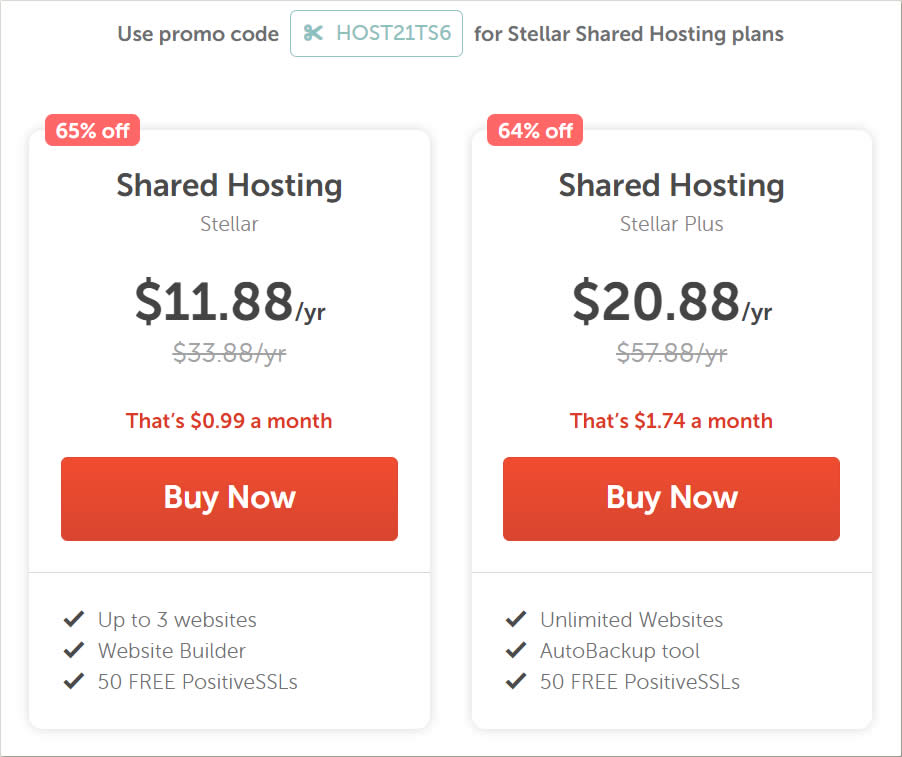Select the Stellar plan title

click(x=230, y=224)
